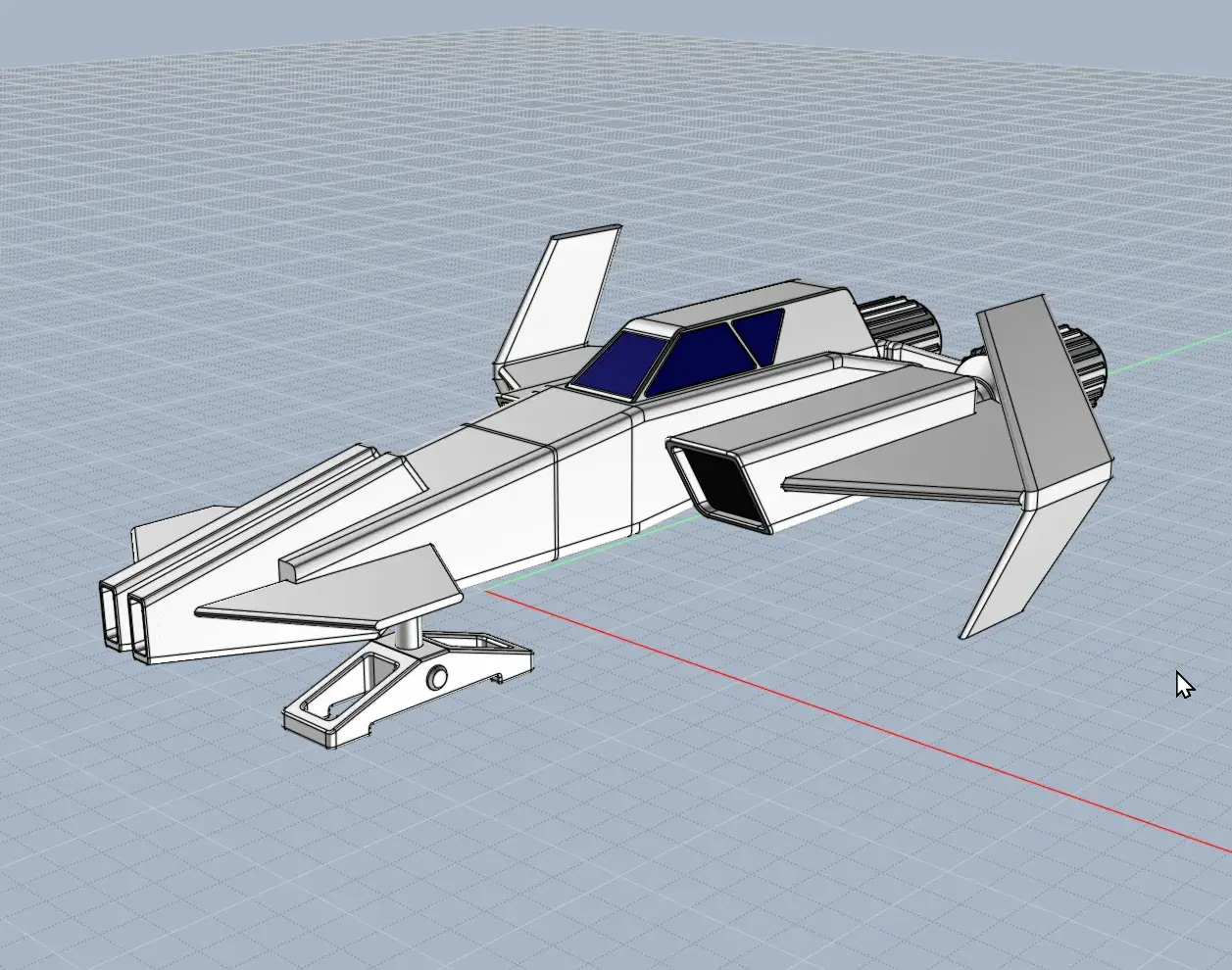Click the round bolt on the landing gear

437,677
